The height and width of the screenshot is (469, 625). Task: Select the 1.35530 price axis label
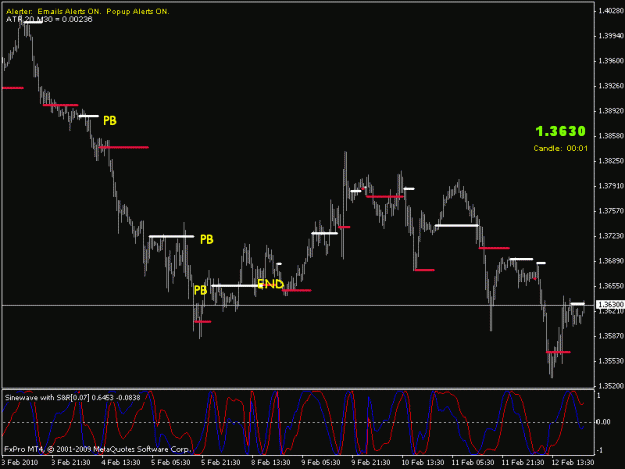tap(611, 361)
